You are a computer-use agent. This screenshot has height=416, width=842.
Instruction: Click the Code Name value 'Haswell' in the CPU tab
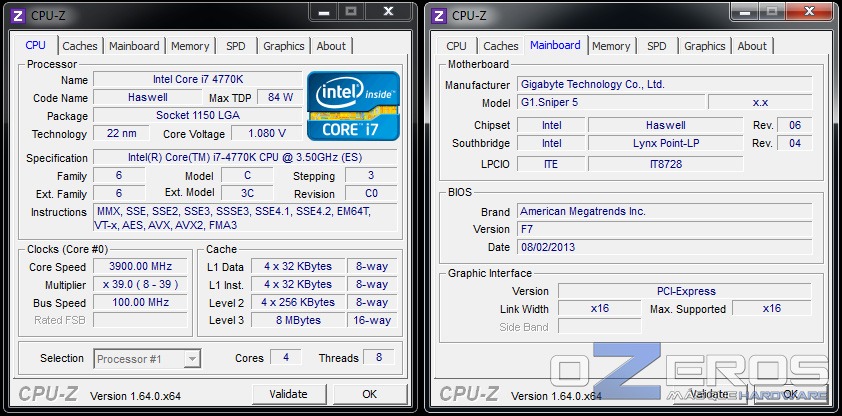[148, 97]
